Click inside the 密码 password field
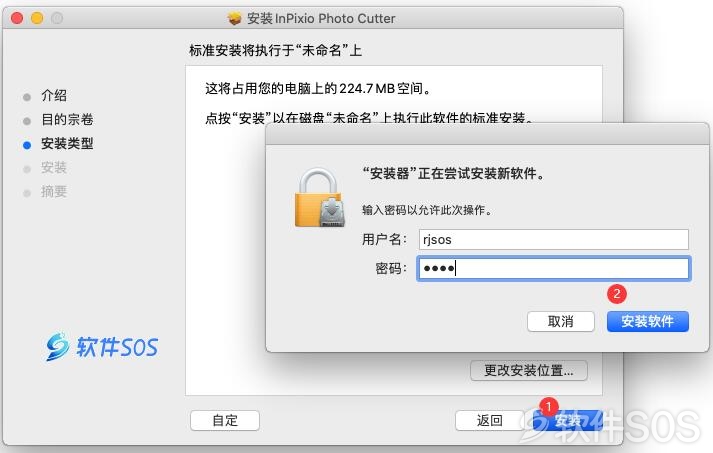Viewport: 713px width, 453px height. point(553,268)
